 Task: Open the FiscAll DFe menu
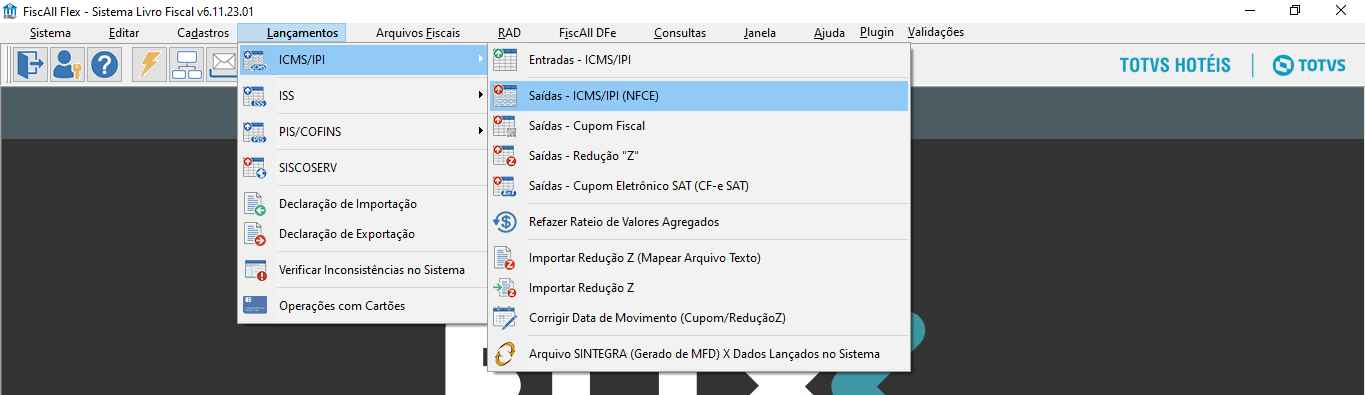(587, 33)
